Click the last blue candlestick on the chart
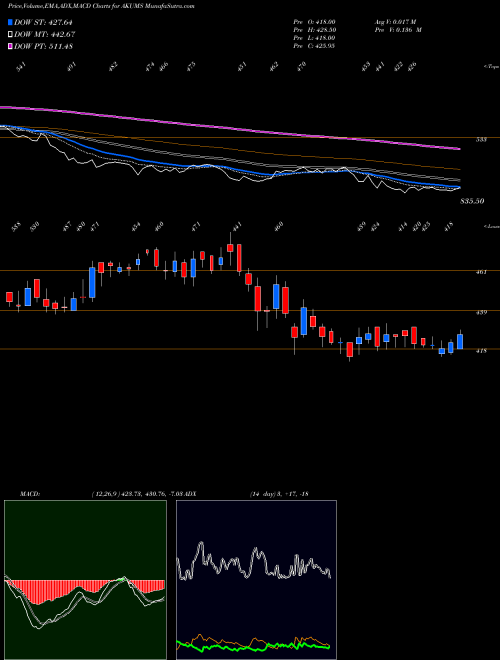The image size is (500, 660). (x=460, y=341)
